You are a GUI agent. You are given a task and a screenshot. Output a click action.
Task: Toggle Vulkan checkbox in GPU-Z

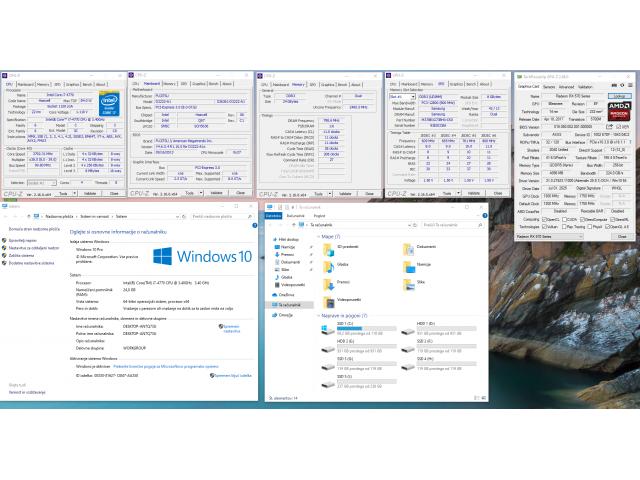coord(544,227)
